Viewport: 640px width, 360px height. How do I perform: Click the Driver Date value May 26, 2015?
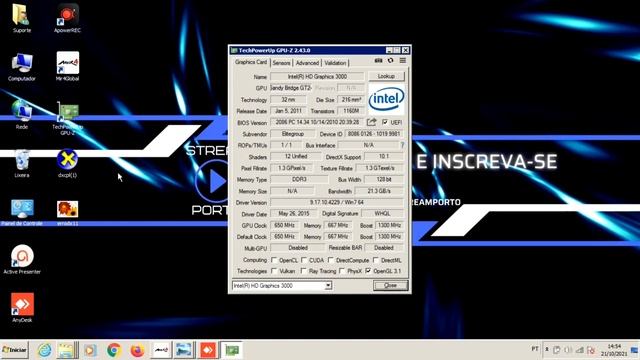coord(294,213)
